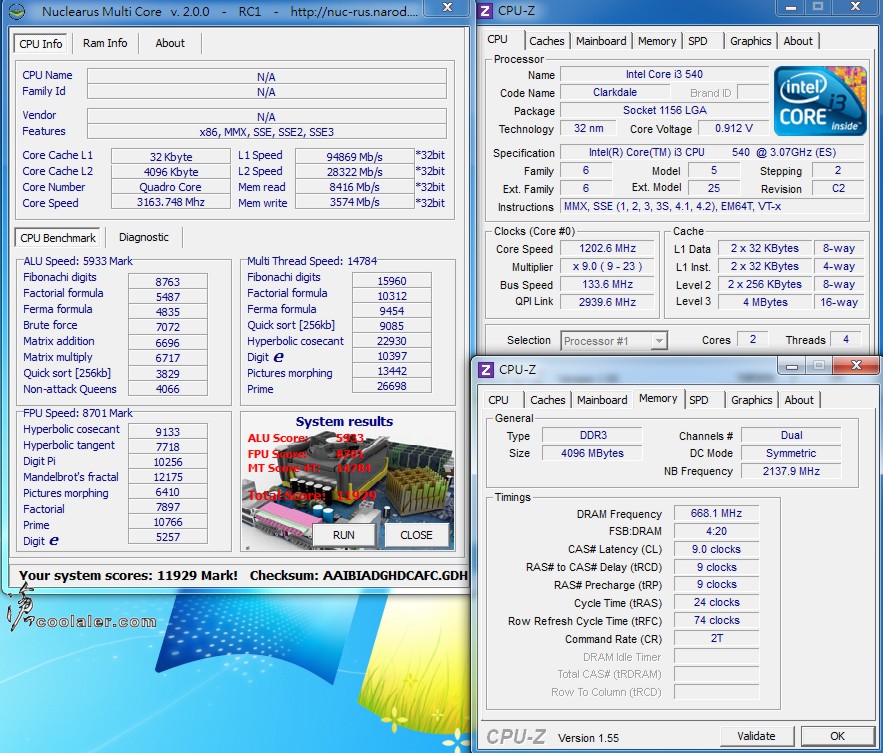Click the CLOSE button in Nuclearus System results
883x753 pixels.
[416, 535]
